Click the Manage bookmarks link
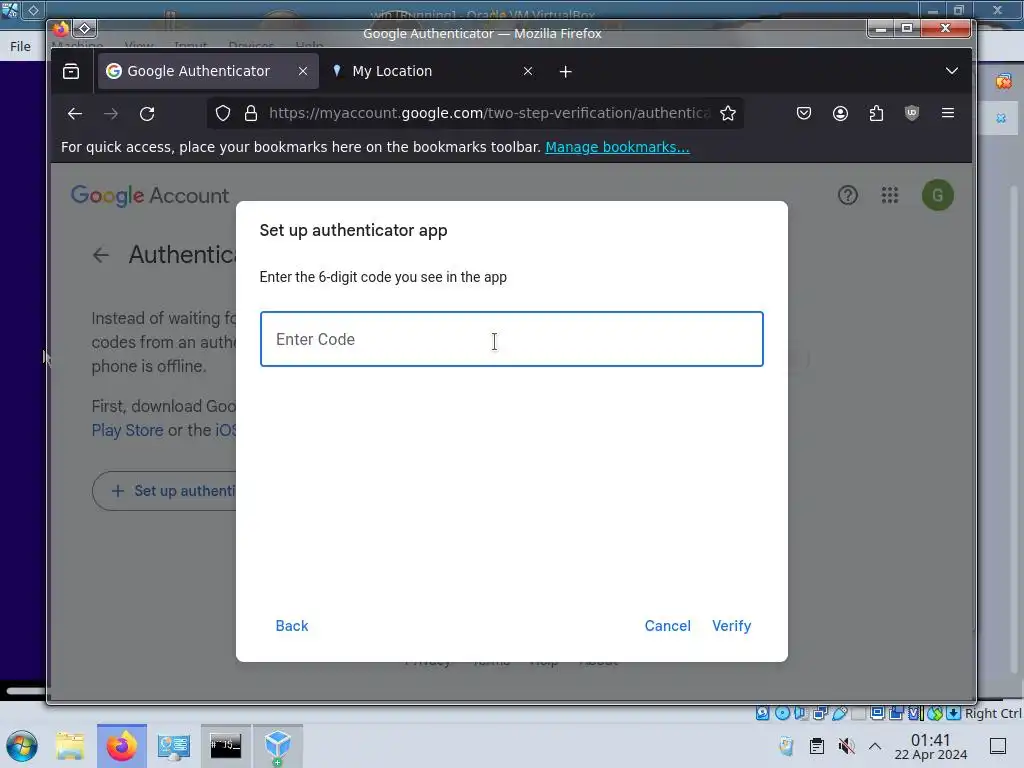The height and width of the screenshot is (768, 1024). [x=617, y=147]
